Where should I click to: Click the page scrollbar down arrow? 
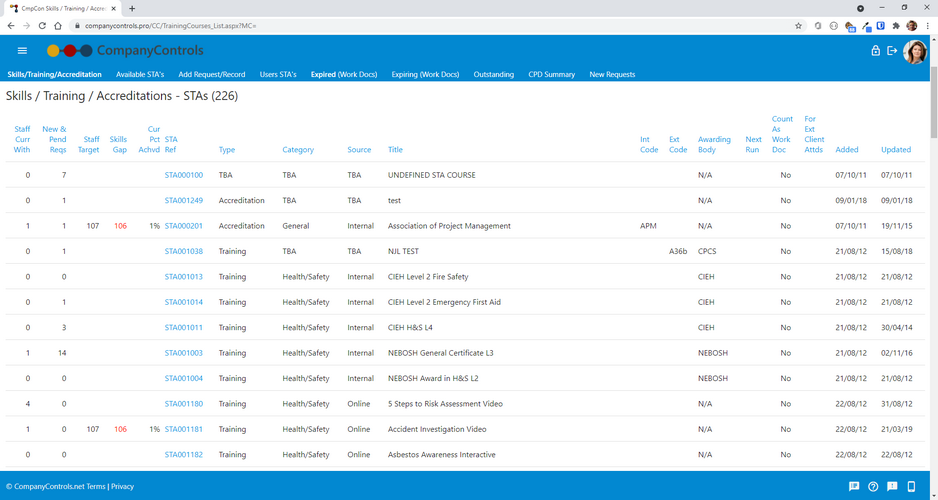(934, 495)
